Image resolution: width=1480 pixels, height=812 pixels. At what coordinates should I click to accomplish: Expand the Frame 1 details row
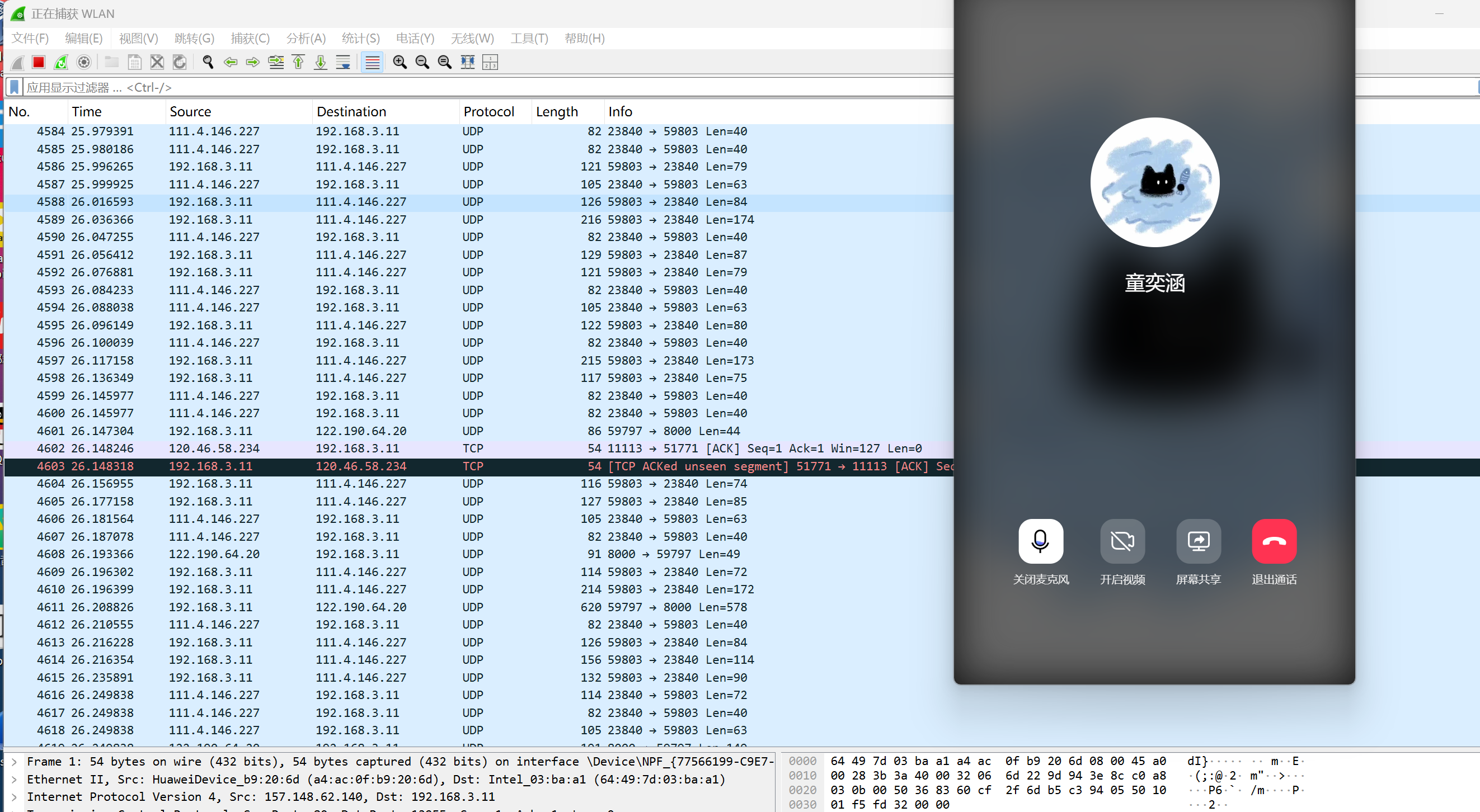click(15, 762)
